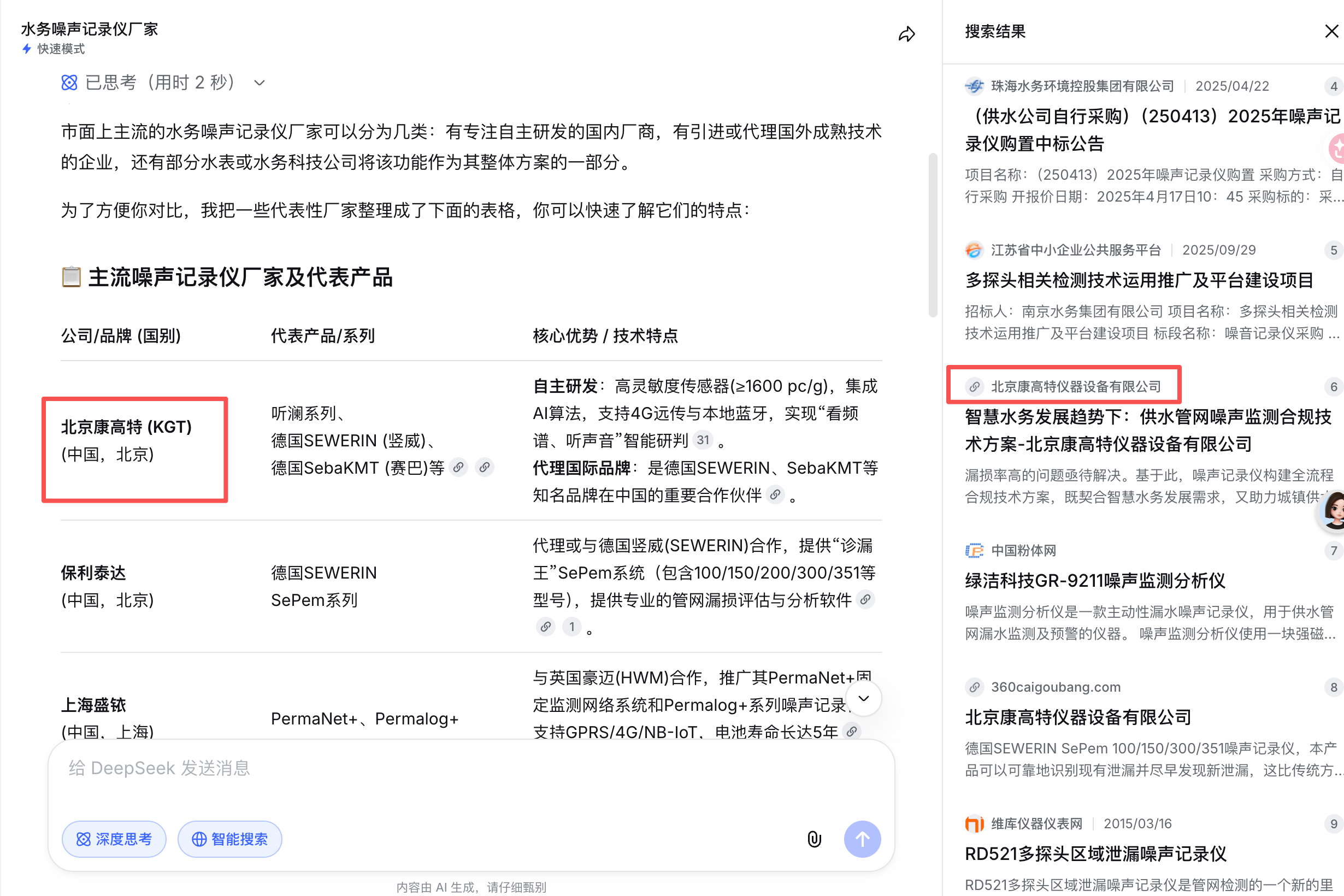The width and height of the screenshot is (1344, 896).
Task: Toggle the 智能搜索 button
Action: 229,839
